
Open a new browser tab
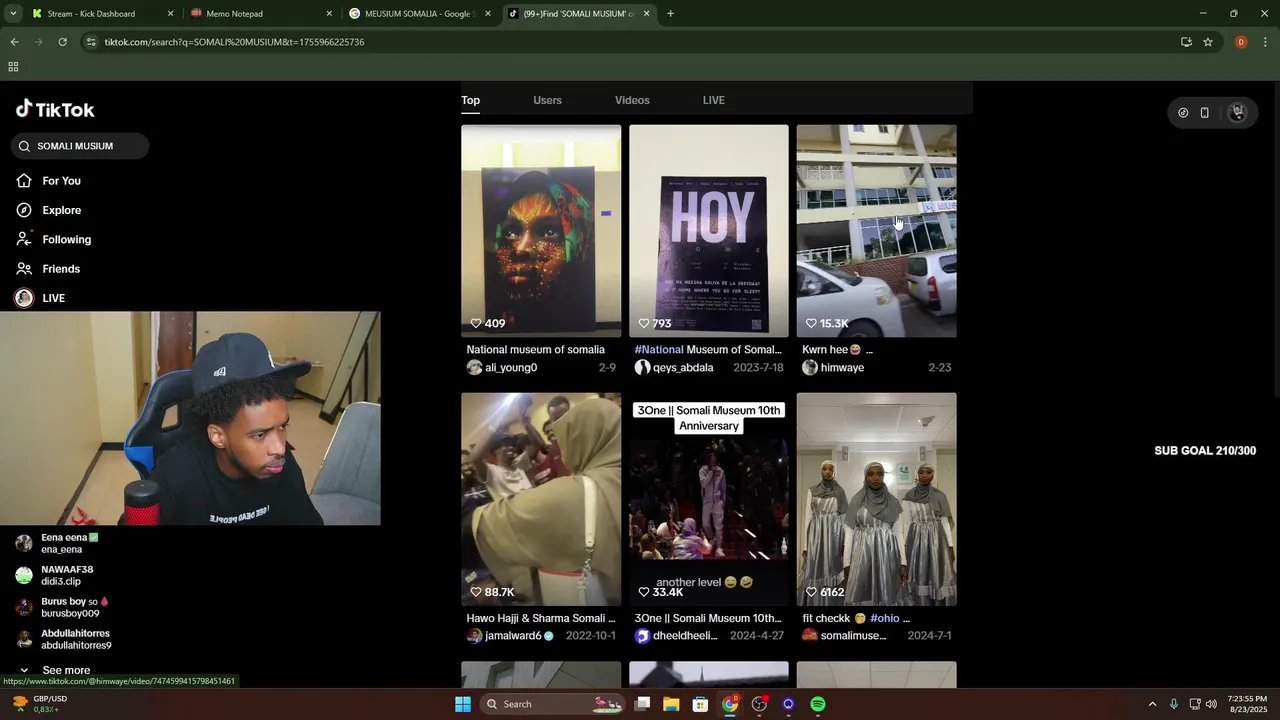click(x=670, y=14)
